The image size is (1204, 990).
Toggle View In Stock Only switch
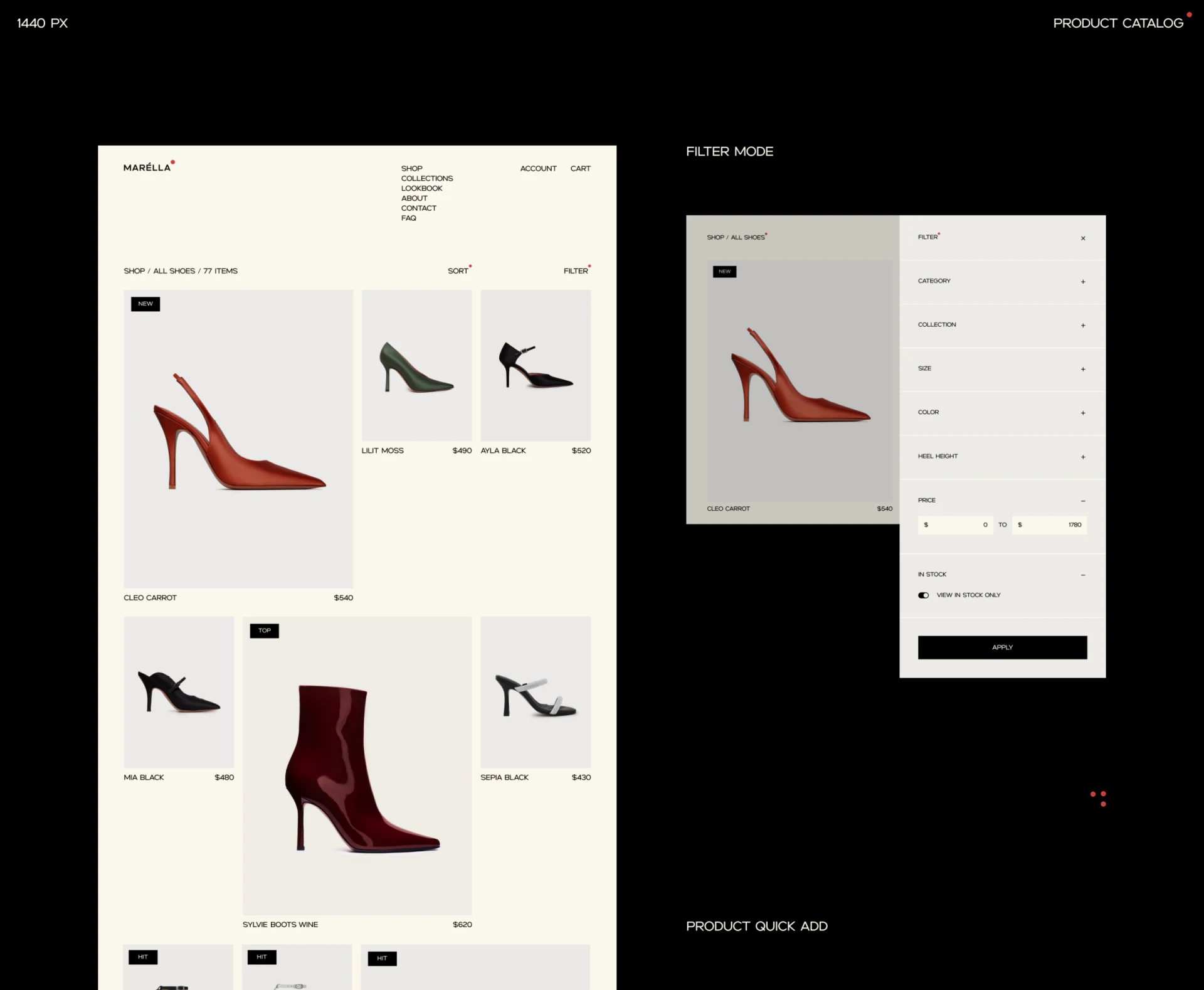pyautogui.click(x=923, y=595)
